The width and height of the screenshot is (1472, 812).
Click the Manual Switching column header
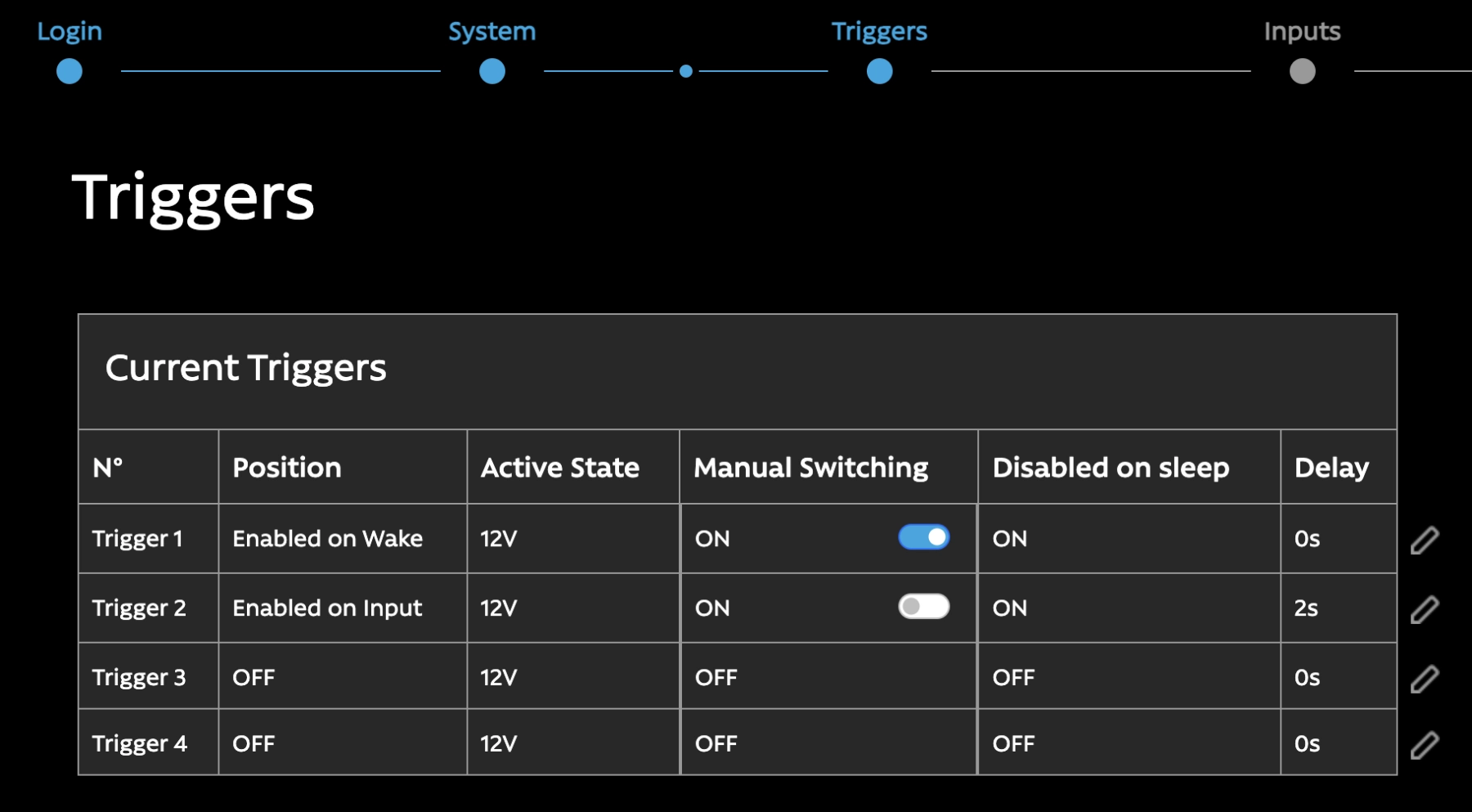pos(811,468)
